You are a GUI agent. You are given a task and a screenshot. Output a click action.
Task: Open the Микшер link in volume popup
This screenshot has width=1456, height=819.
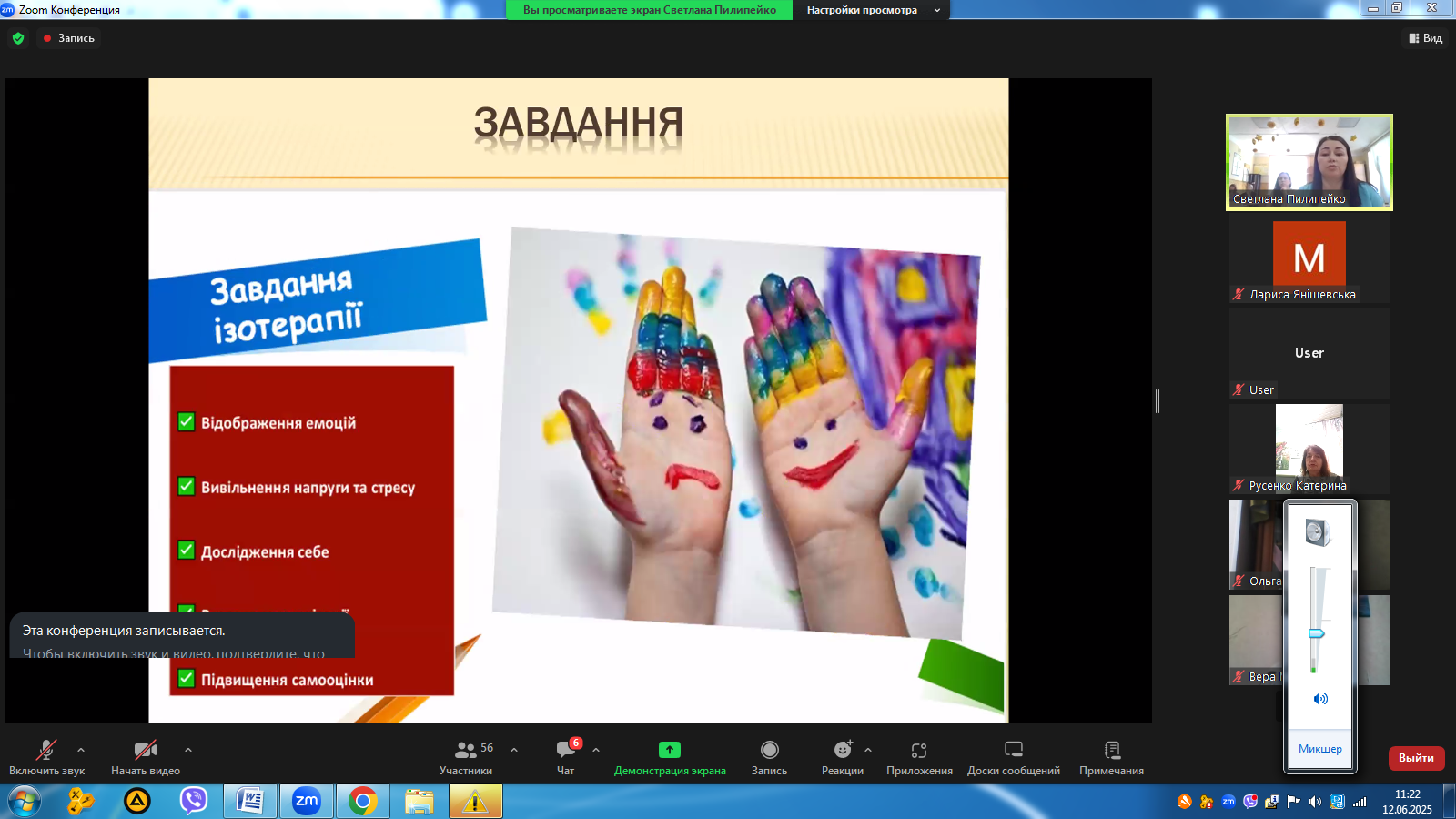(x=1320, y=749)
